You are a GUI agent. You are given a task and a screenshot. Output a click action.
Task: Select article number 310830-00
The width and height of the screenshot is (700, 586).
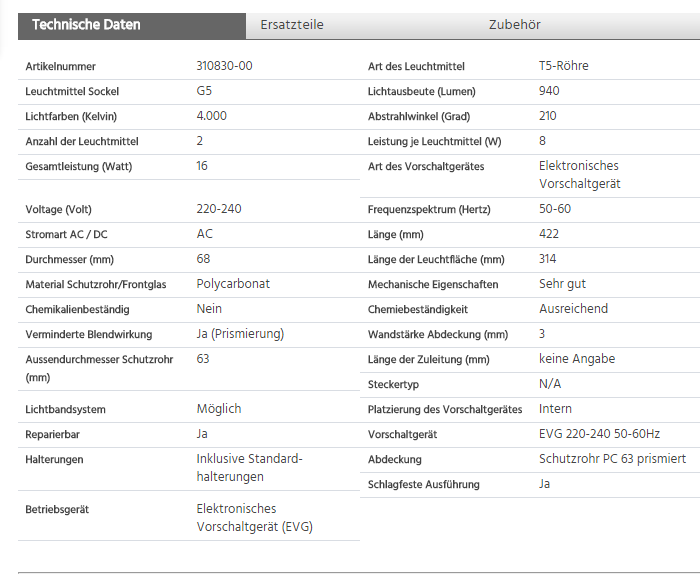[224, 66]
